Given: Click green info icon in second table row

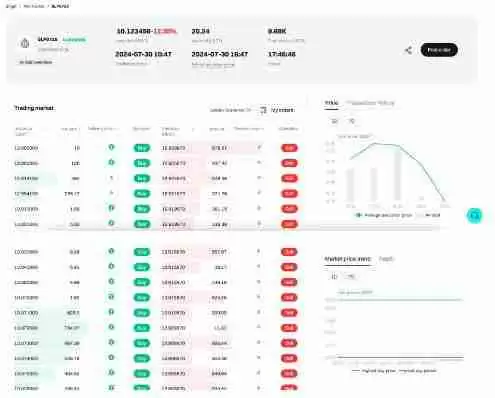Looking at the screenshot, I should pyautogui.click(x=111, y=162).
